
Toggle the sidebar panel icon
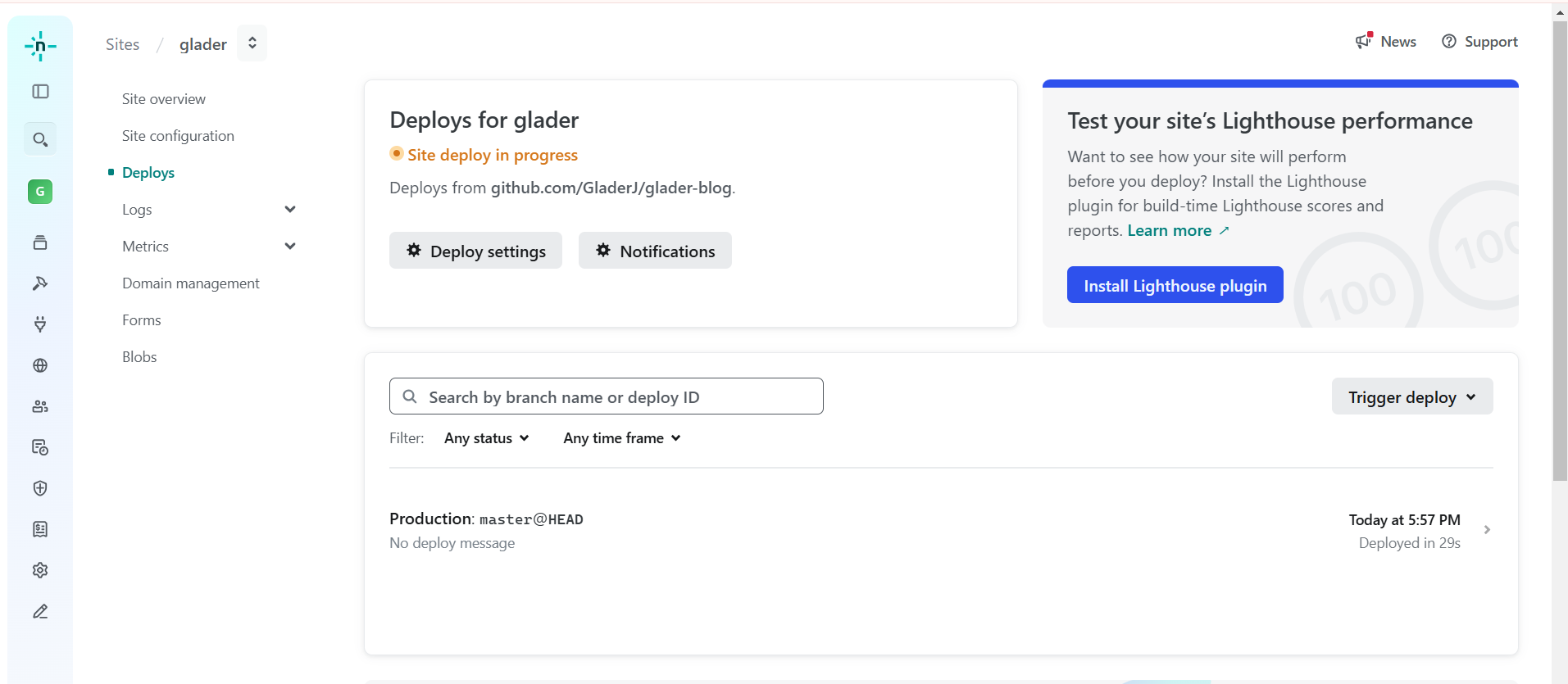tap(40, 92)
